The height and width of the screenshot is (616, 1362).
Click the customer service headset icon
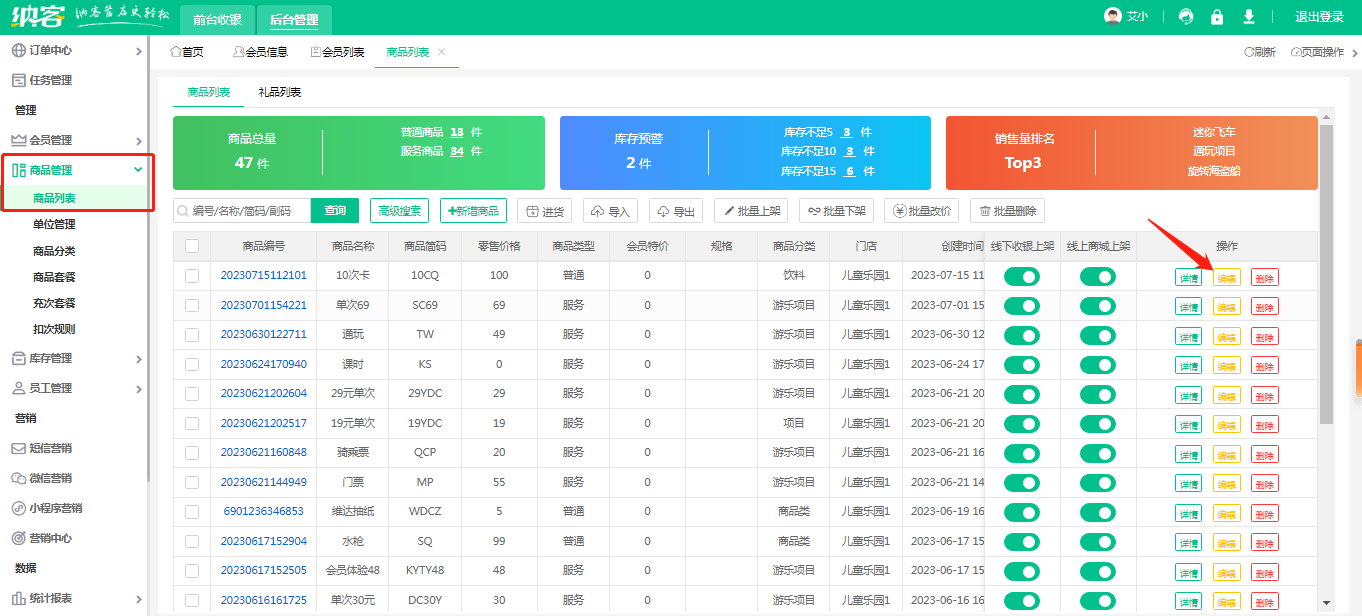coord(1186,17)
